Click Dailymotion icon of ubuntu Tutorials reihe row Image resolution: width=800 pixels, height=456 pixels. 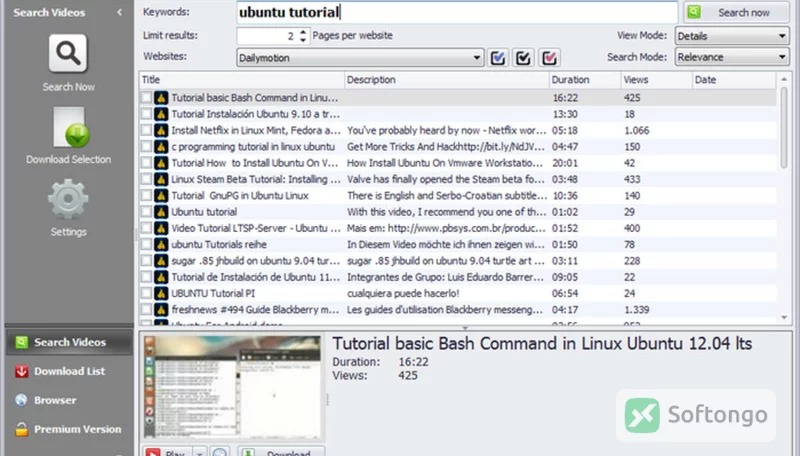161,244
